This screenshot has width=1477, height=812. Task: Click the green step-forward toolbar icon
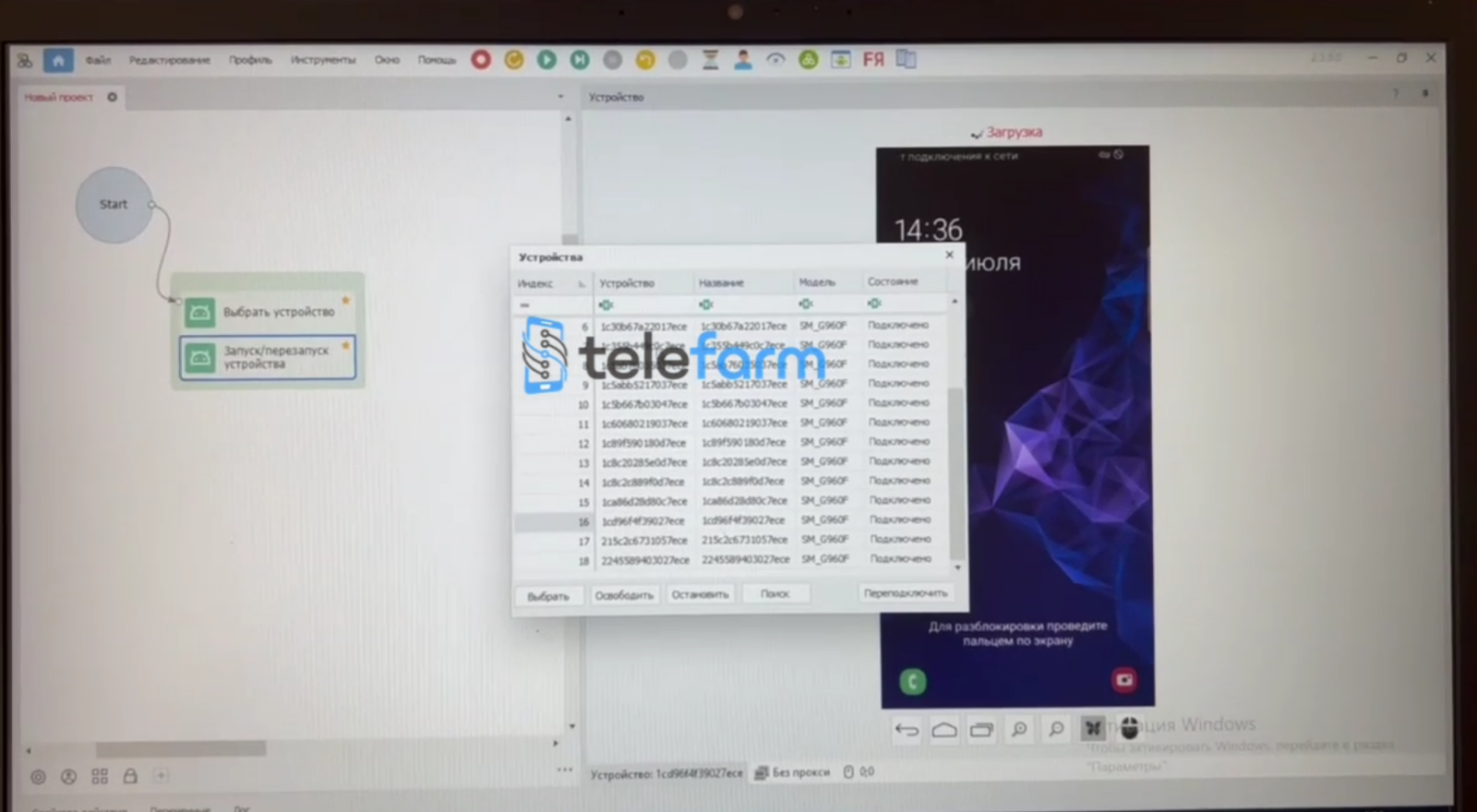click(x=580, y=60)
